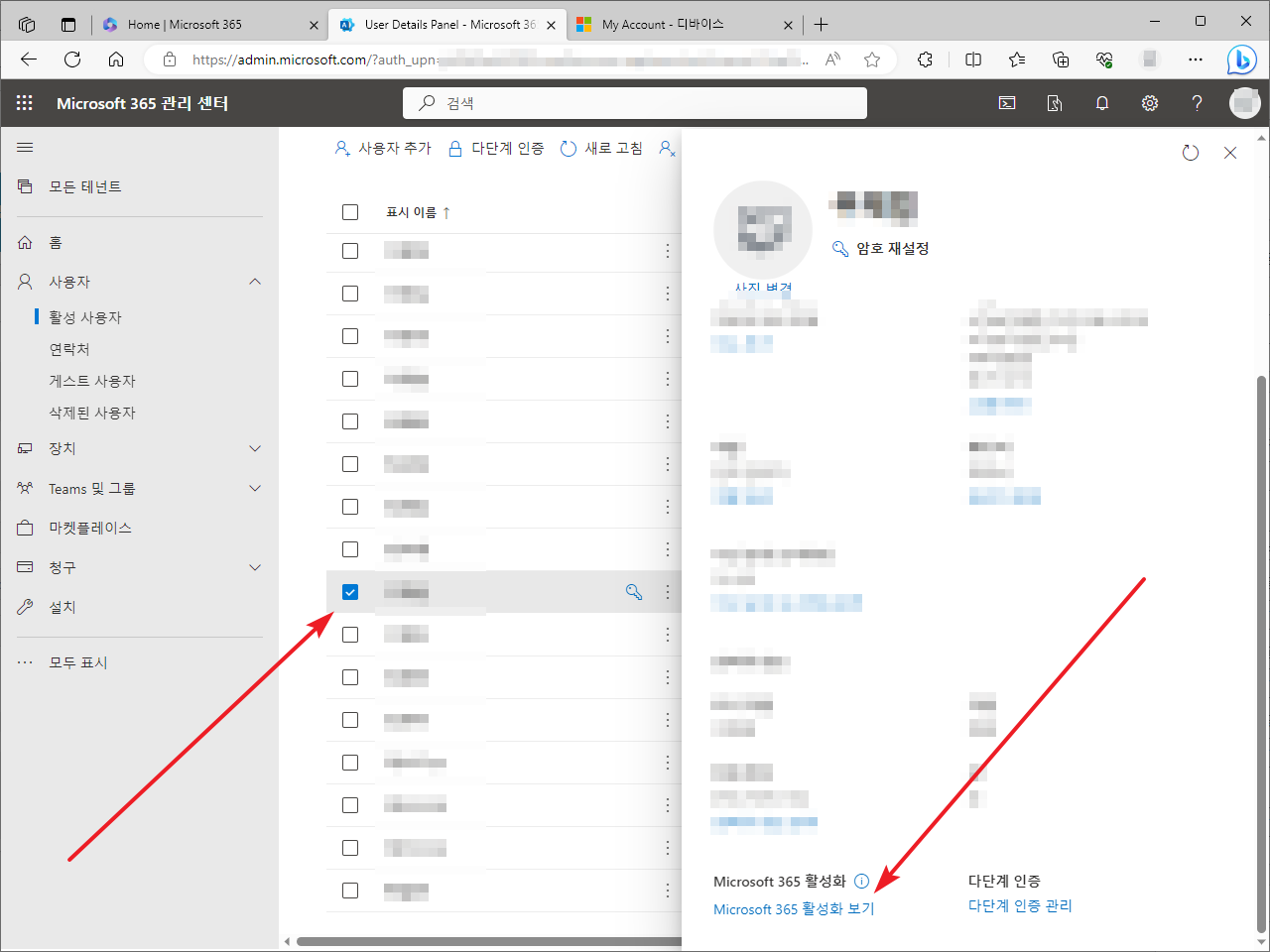This screenshot has width=1270, height=952.
Task: Open Edge workspaces icon in the title bar
Action: [27, 24]
